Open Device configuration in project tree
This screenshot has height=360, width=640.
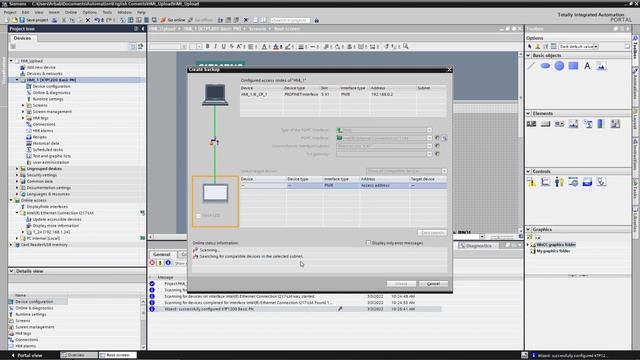(x=51, y=87)
